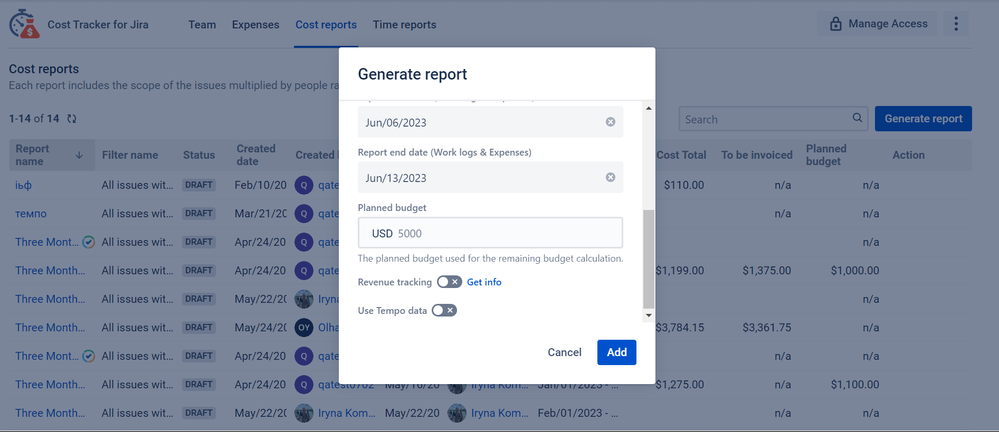Open the Team tab
The height and width of the screenshot is (432, 999).
pos(202,25)
